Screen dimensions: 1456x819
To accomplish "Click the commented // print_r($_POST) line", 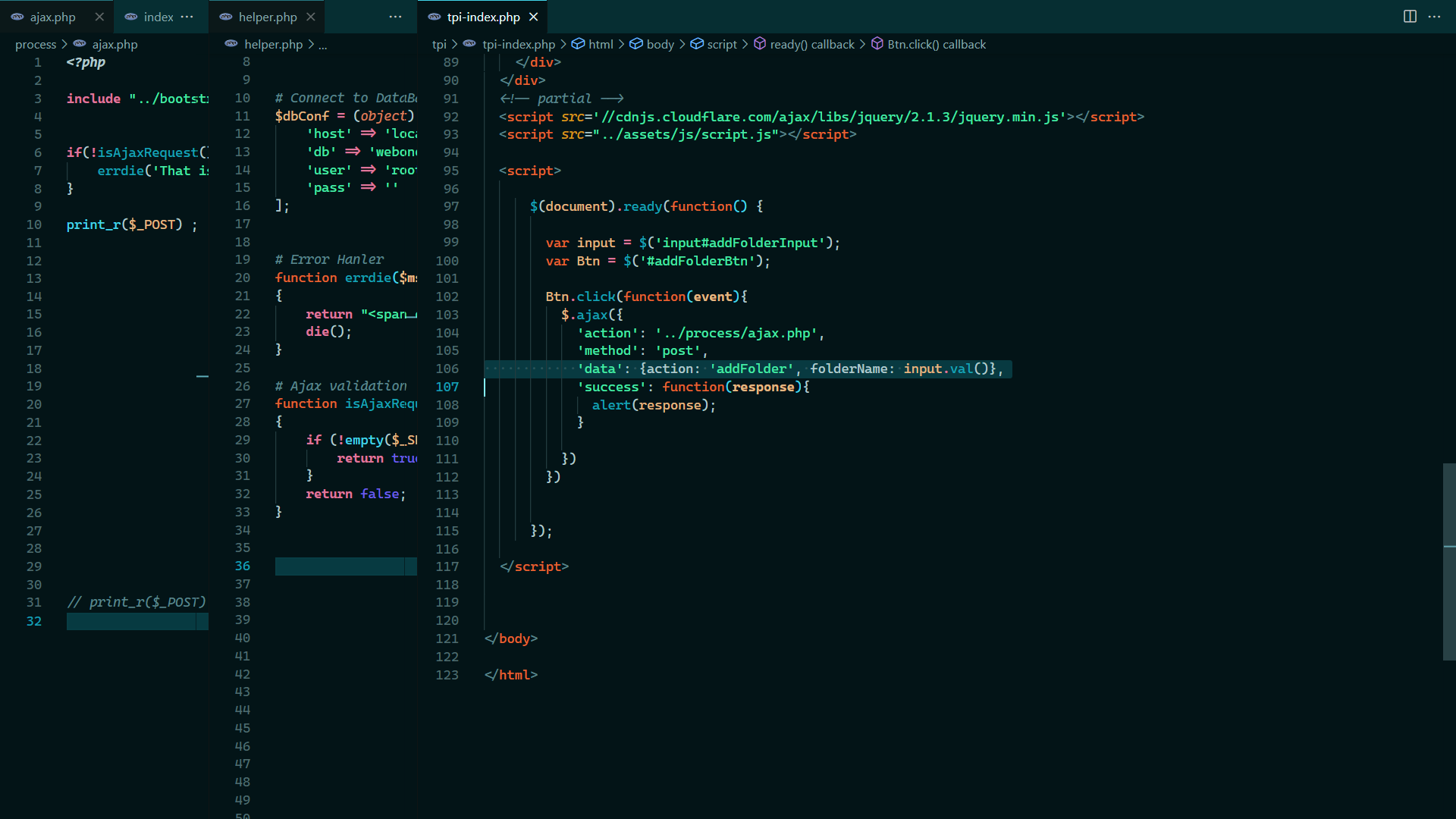I will [136, 602].
